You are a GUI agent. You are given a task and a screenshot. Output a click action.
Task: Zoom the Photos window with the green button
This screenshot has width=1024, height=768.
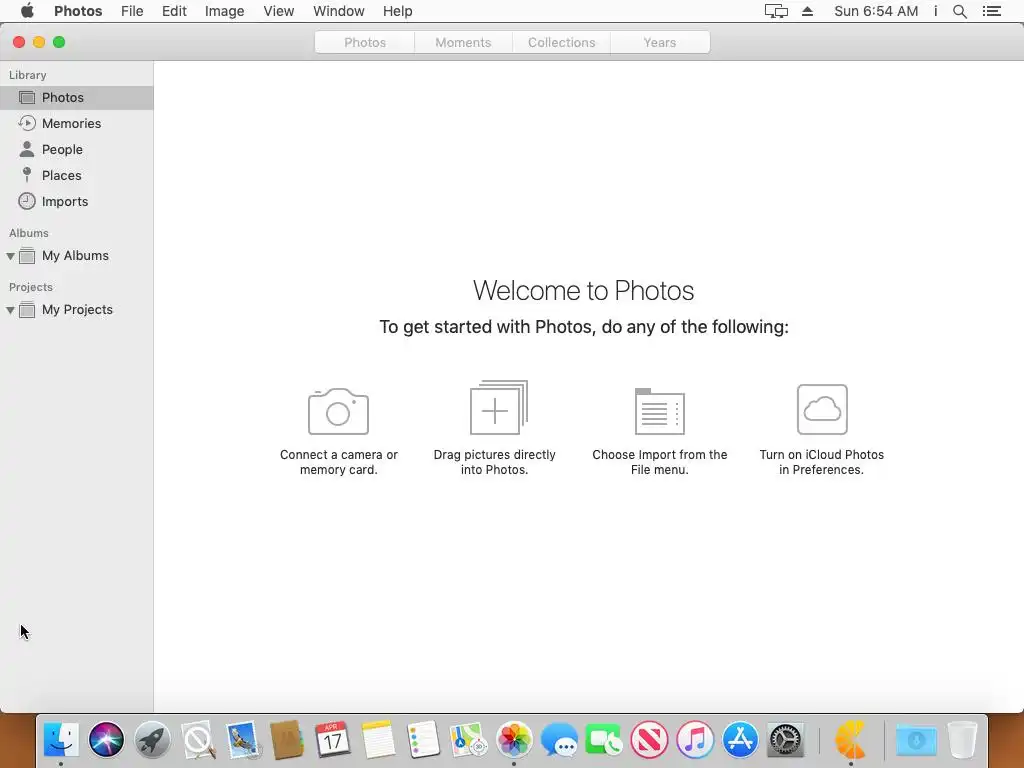[x=59, y=42]
